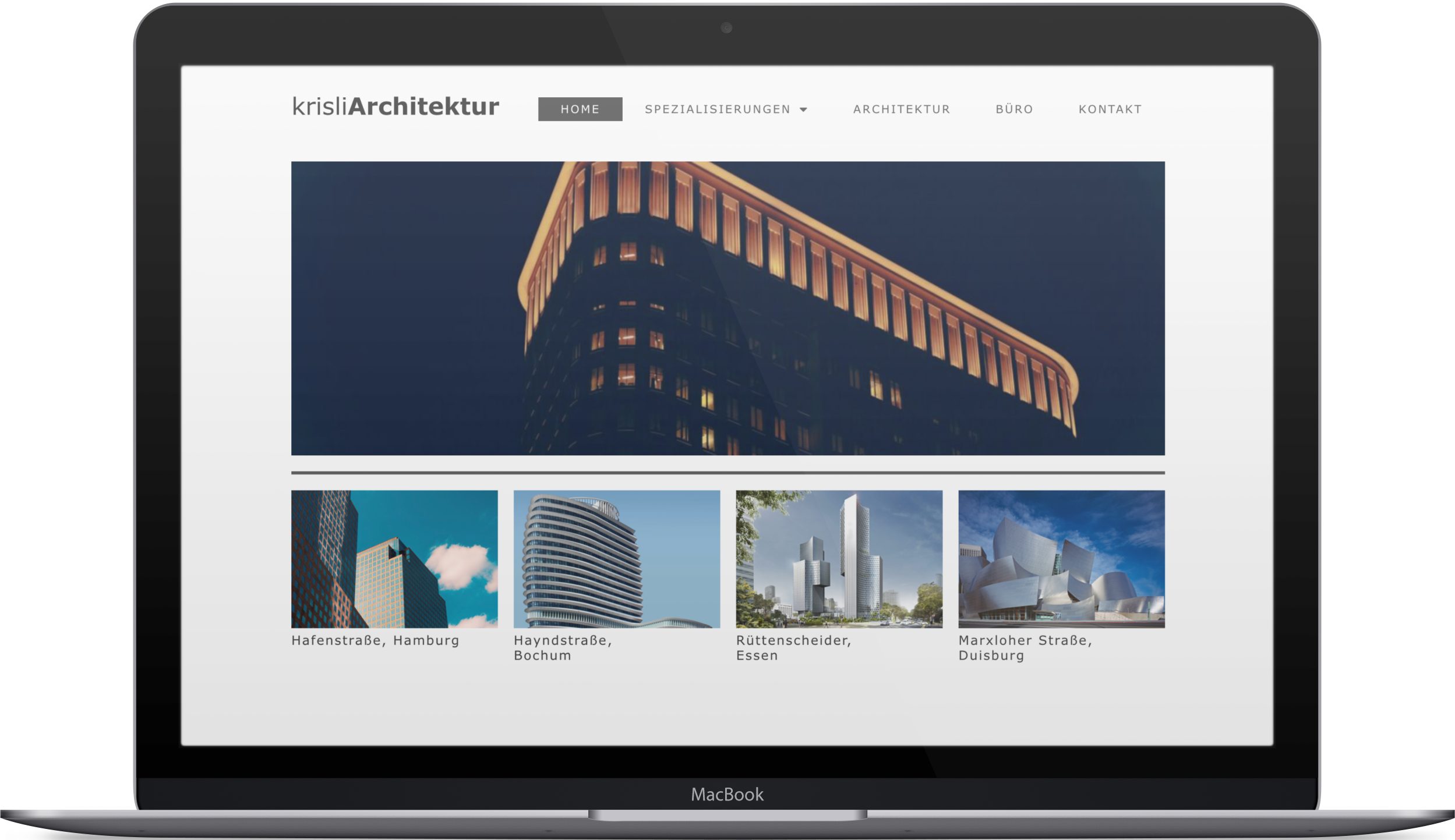Click the gray divider line below hero
The image size is (1455, 840).
pyautogui.click(x=727, y=473)
